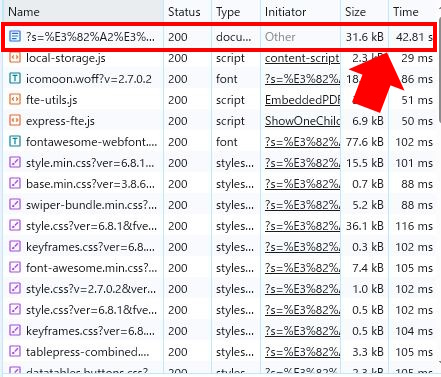Click the 'Other' initiator cell
Viewport: 441px width, 377px height.
(280, 37)
